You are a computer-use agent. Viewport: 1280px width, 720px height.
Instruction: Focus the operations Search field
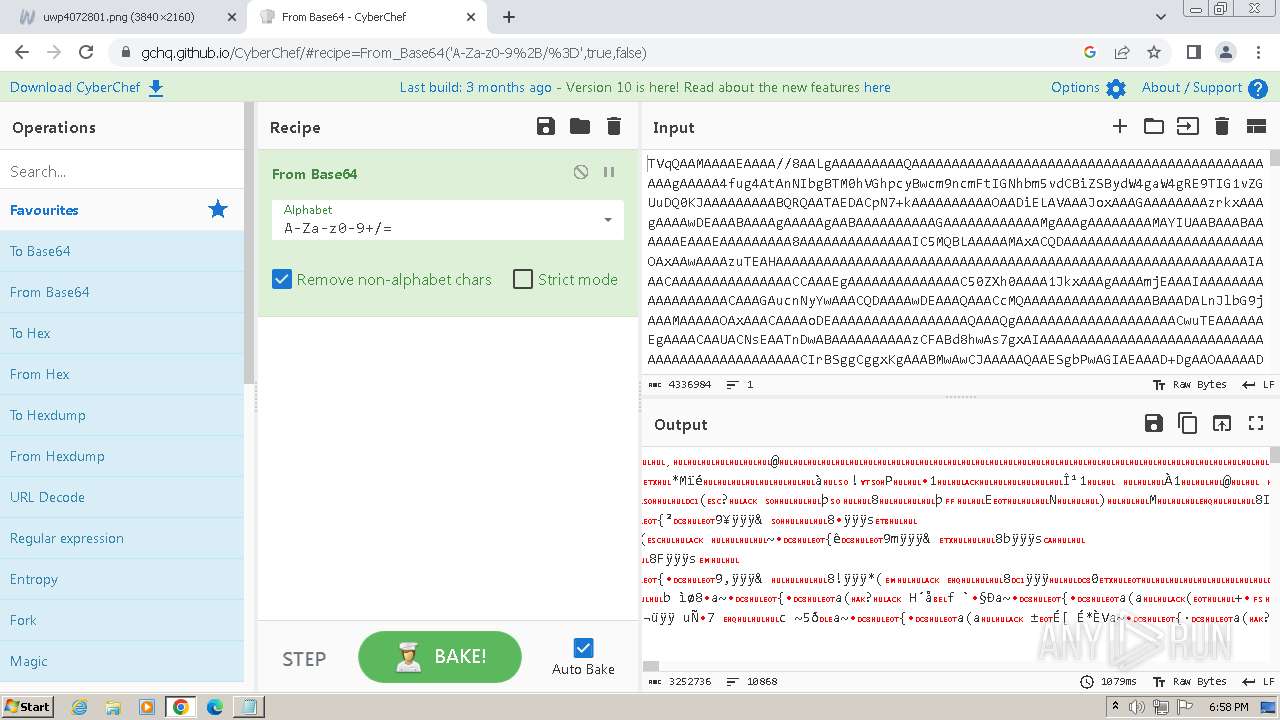coord(122,171)
